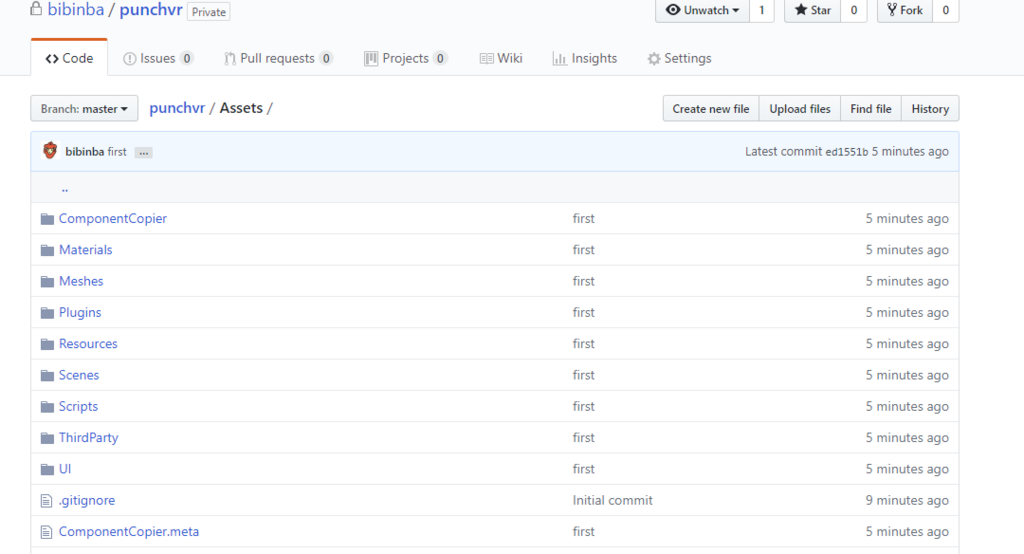The image size is (1024, 554).
Task: Click the Private repository badge
Action: click(x=208, y=12)
